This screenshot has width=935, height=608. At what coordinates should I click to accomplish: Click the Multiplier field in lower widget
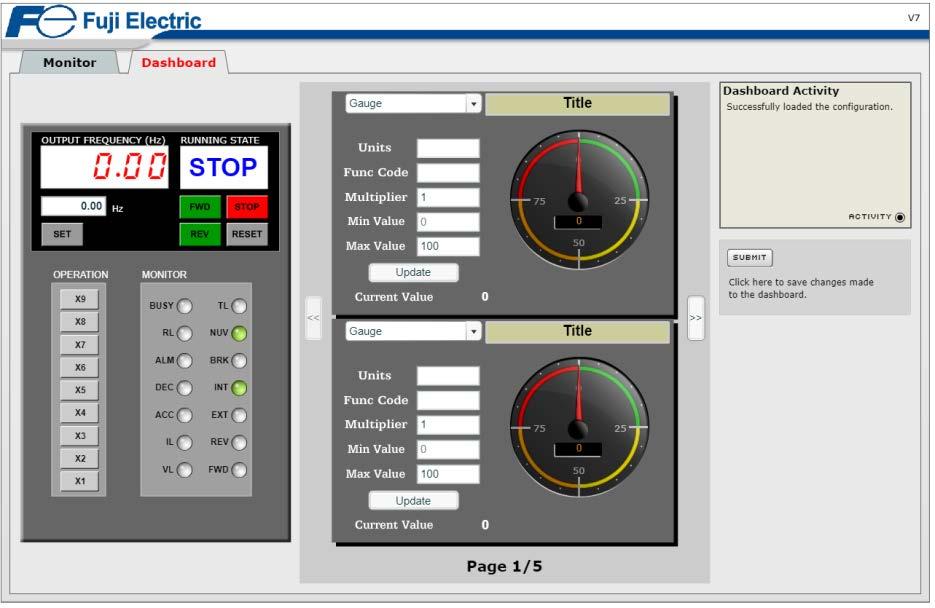448,425
